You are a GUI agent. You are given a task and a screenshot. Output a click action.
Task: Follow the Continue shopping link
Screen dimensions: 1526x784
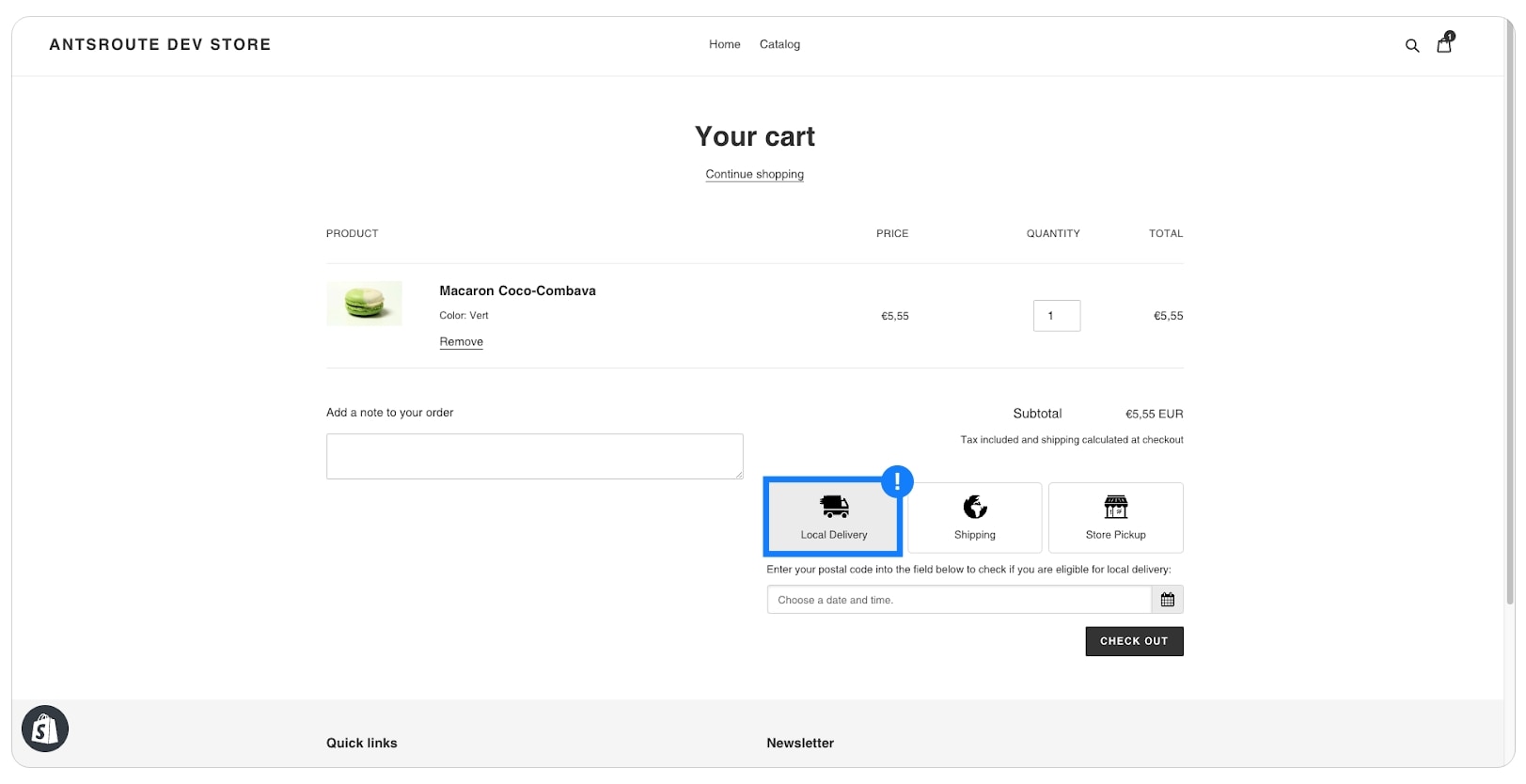point(754,174)
